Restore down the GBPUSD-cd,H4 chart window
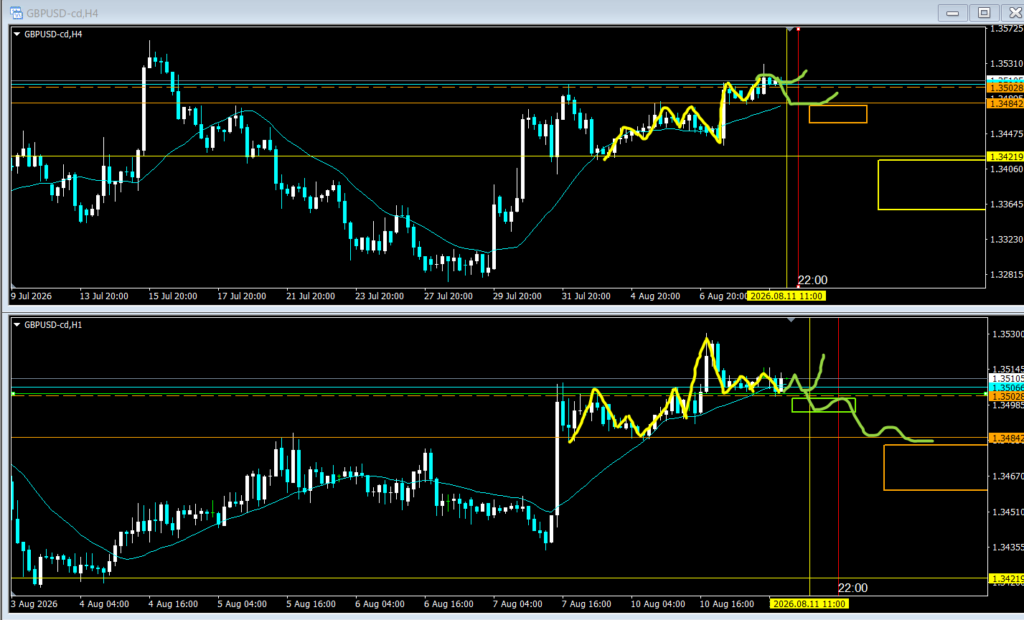This screenshot has width=1024, height=620. pos(984,12)
